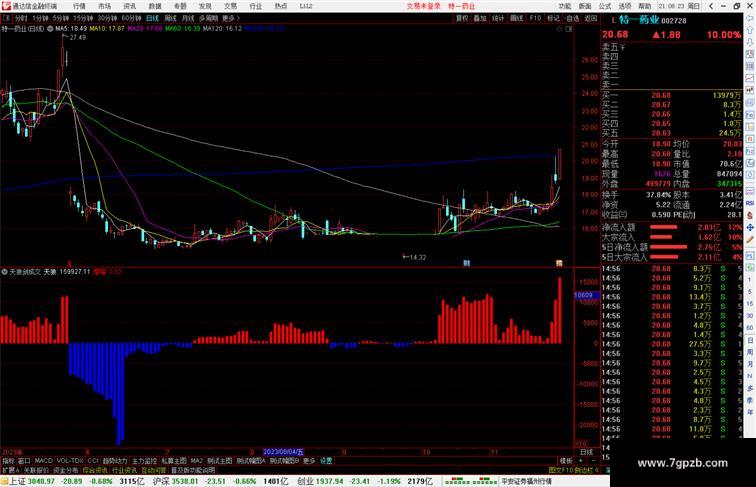Click the 叠加 overlay button
The image size is (756, 487).
tap(480, 18)
